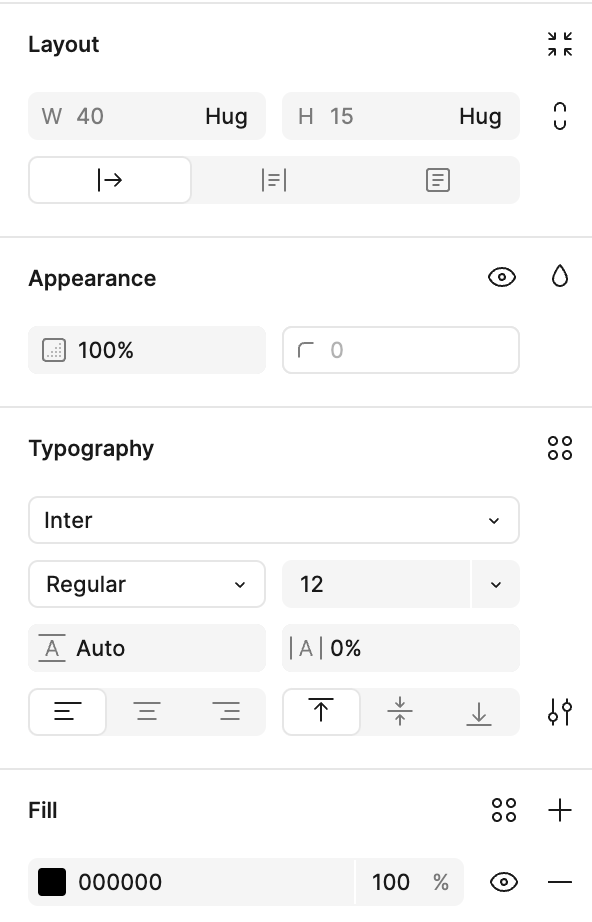Click the Typography apply styles icon

pyautogui.click(x=560, y=448)
